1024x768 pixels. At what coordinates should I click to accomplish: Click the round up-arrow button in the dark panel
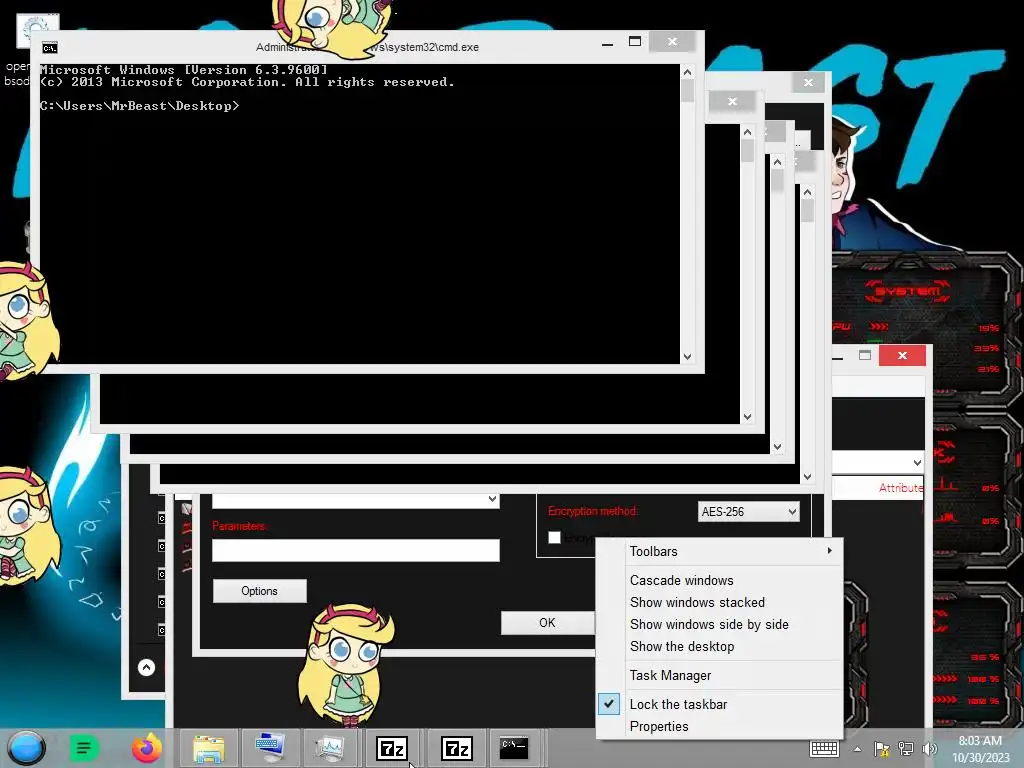(x=146, y=667)
